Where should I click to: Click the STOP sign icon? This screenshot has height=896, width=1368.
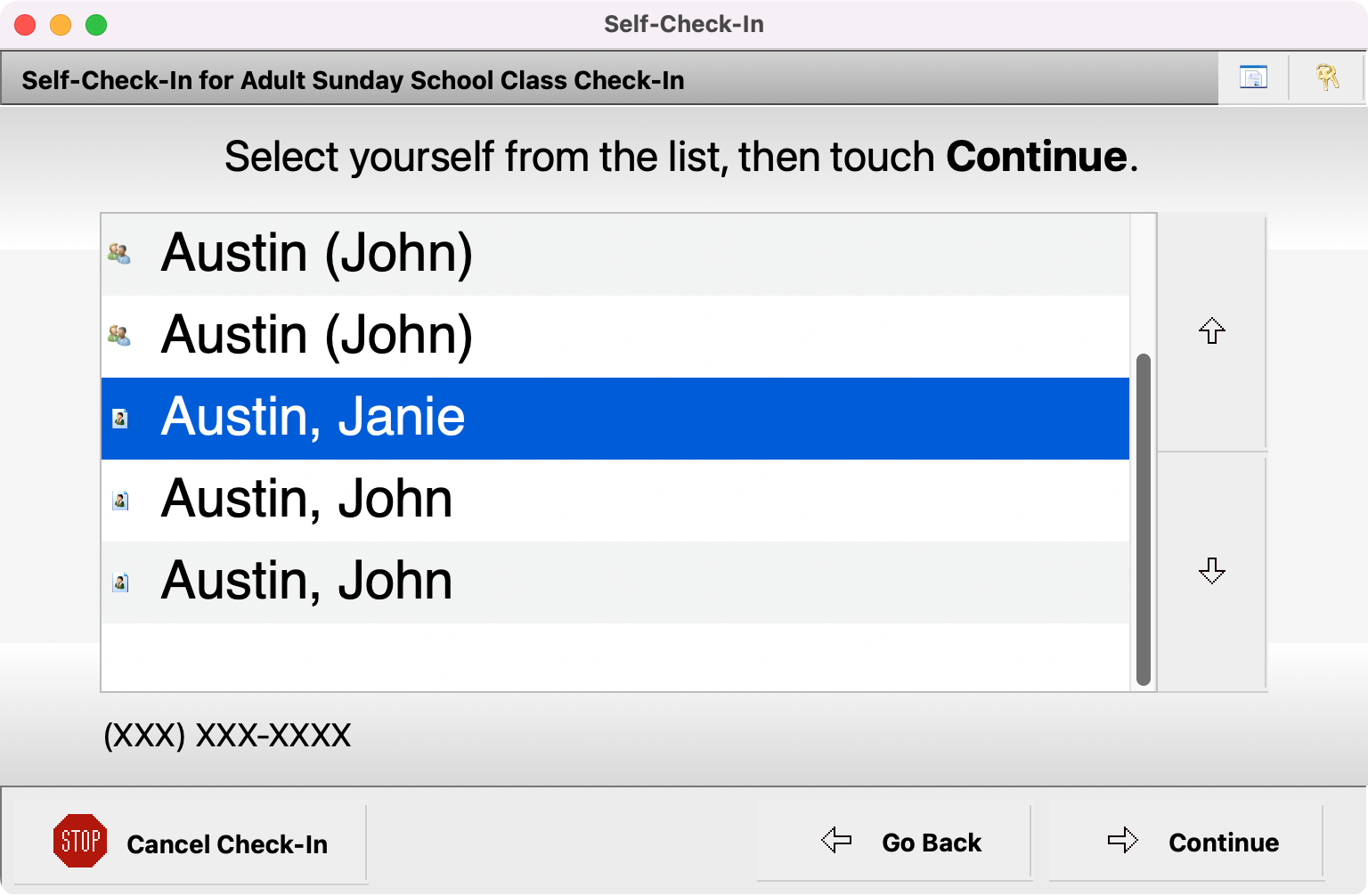point(81,841)
